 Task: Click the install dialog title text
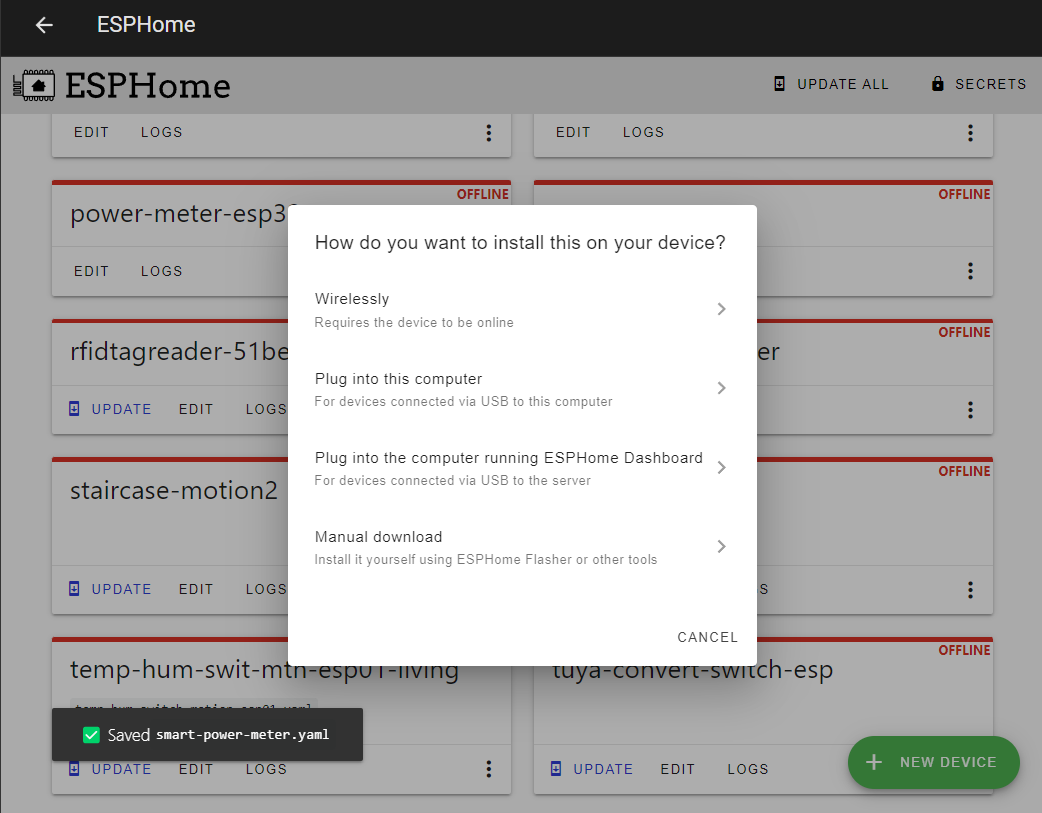point(520,243)
